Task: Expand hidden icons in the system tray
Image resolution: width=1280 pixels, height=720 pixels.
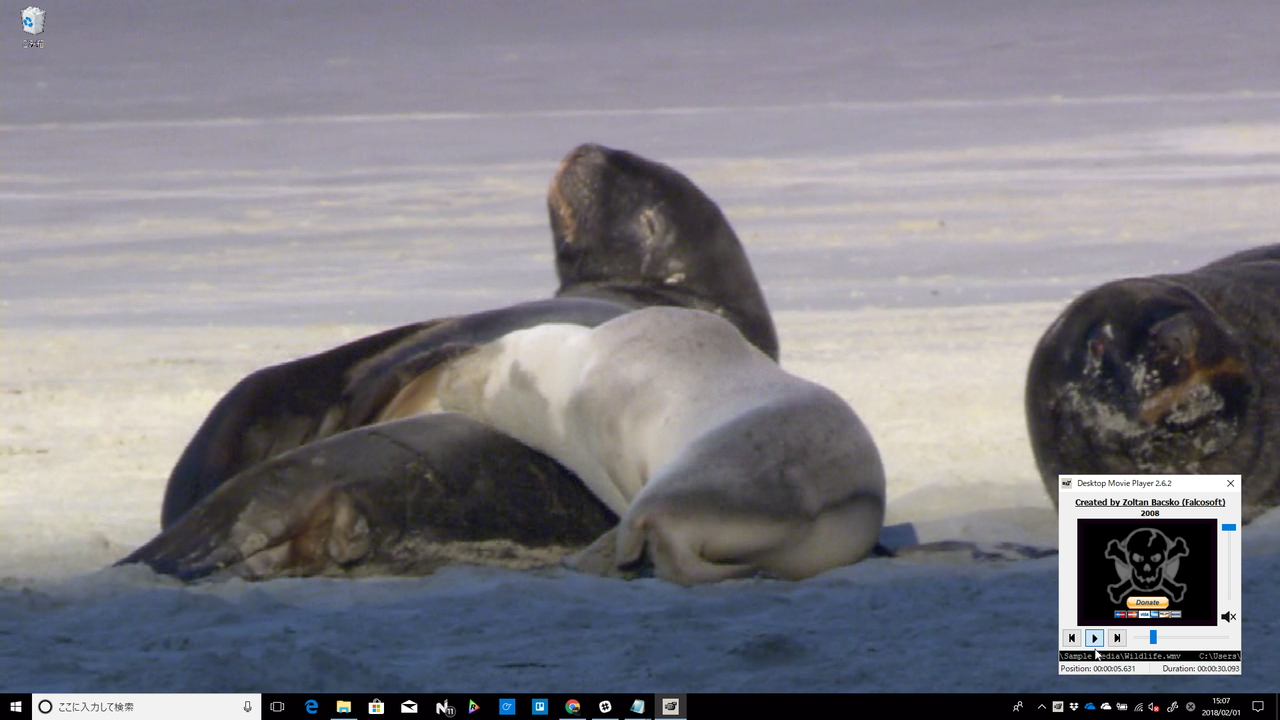Action: click(x=1041, y=707)
